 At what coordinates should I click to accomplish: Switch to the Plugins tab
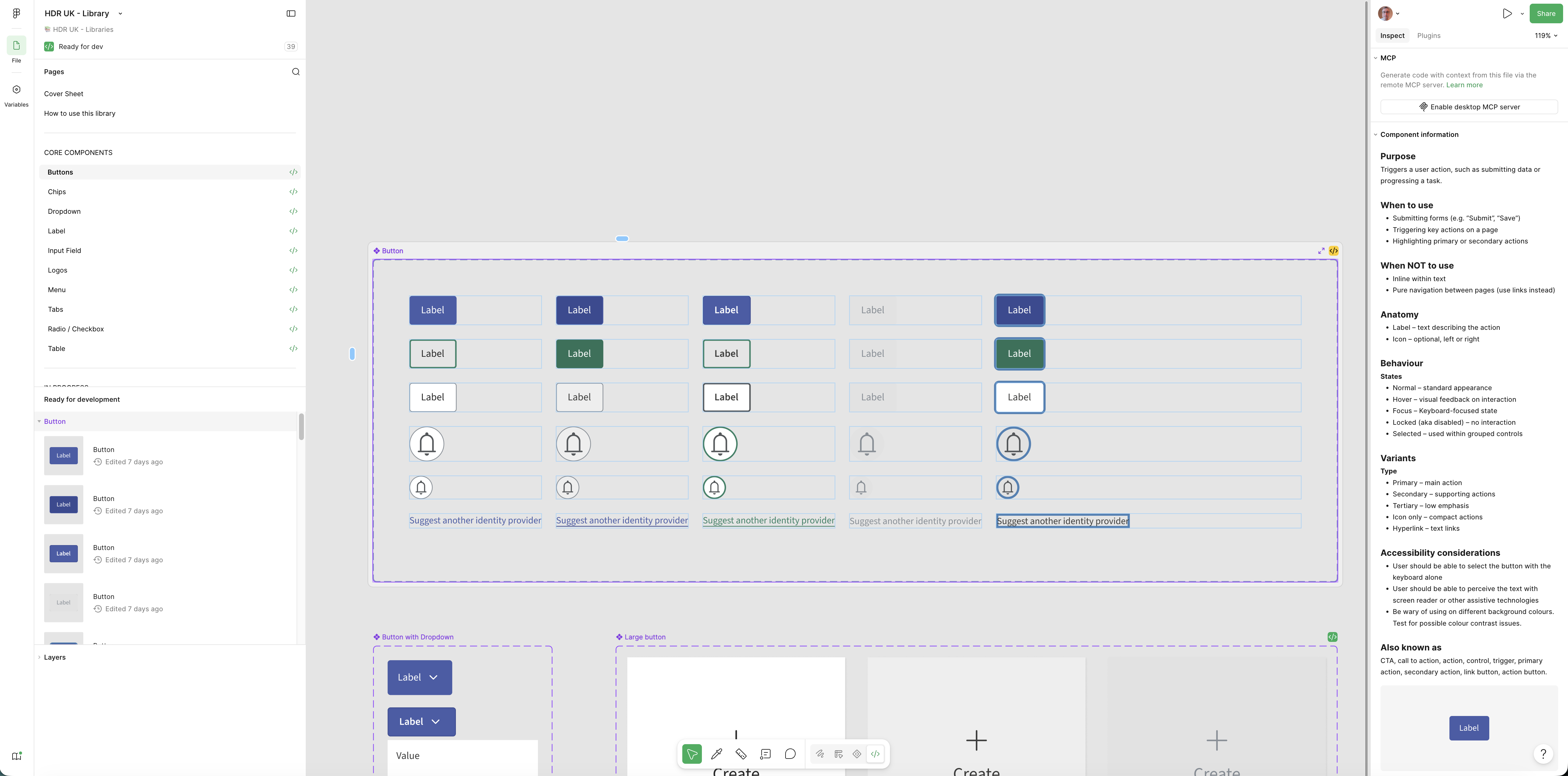pyautogui.click(x=1429, y=36)
